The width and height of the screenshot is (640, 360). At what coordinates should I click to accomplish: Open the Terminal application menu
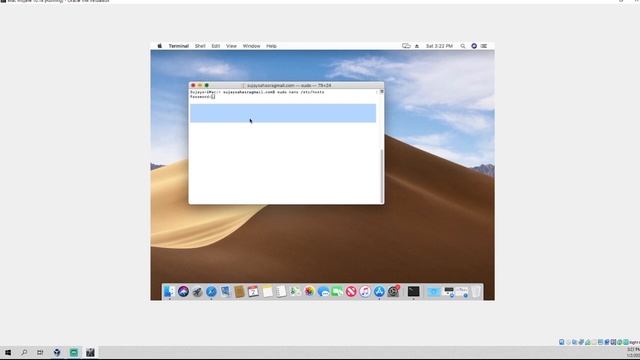point(179,46)
